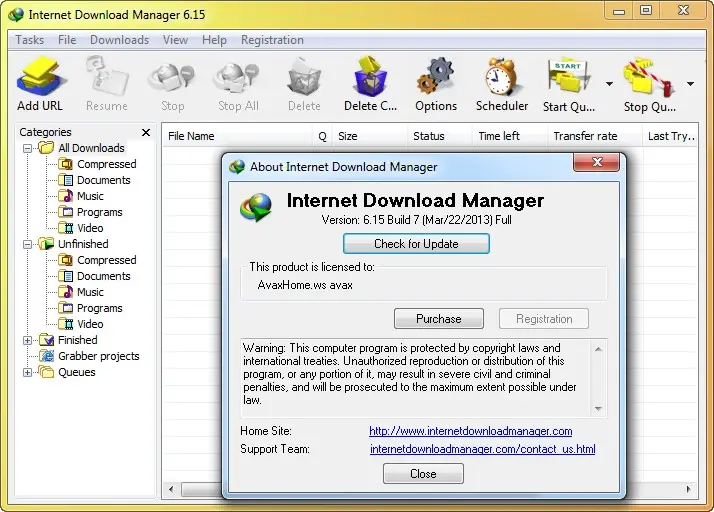
Task: Open the Help menu
Action: [214, 40]
